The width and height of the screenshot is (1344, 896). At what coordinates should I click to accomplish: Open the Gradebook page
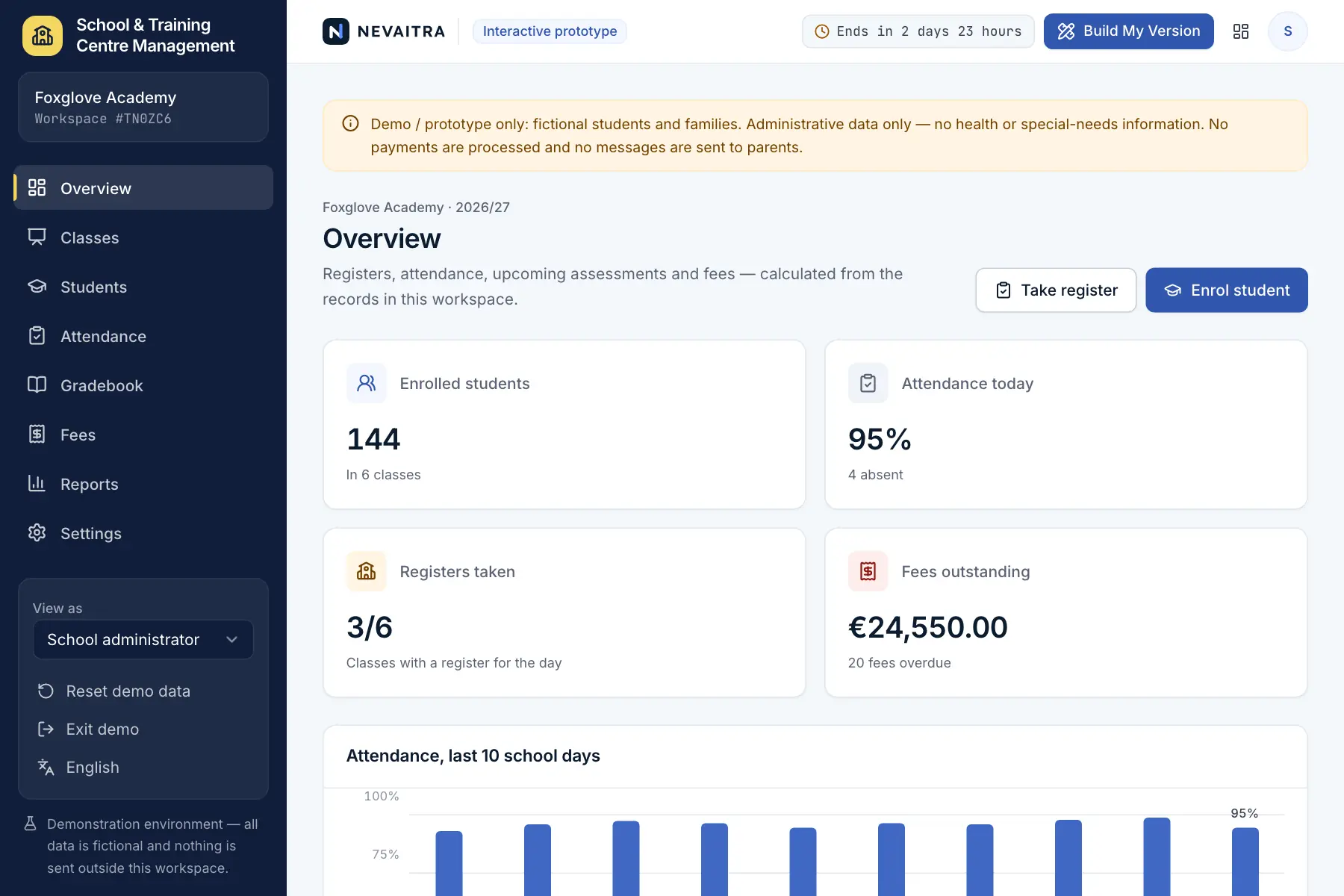click(x=143, y=385)
